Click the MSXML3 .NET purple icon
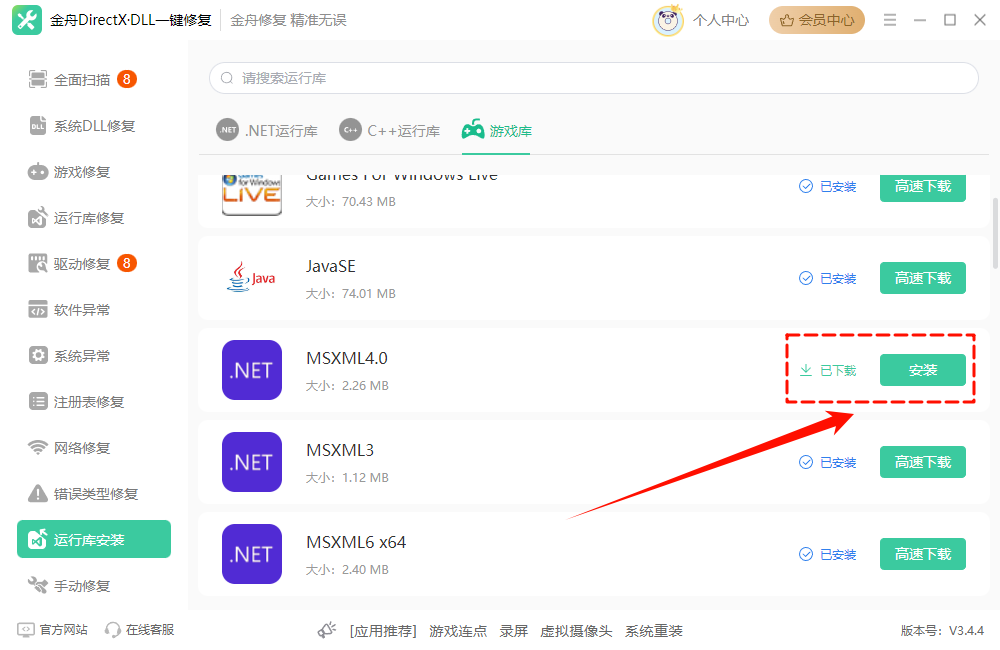This screenshot has width=1000, height=650. 252,462
